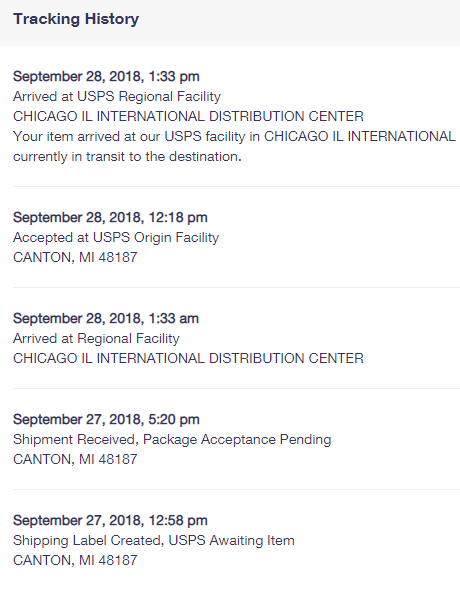Click second CHICAGO IL INTERNATIONAL DISTRIBUTION CENTER line
Image resolution: width=460 pixels, height=590 pixels.
188,358
